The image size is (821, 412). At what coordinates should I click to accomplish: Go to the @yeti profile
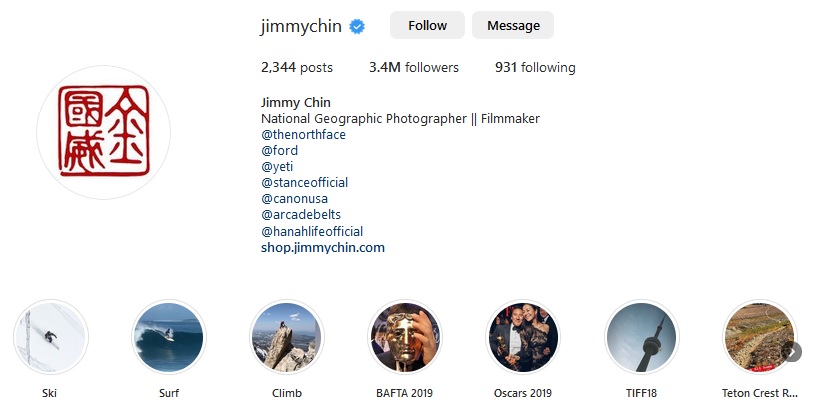(277, 167)
